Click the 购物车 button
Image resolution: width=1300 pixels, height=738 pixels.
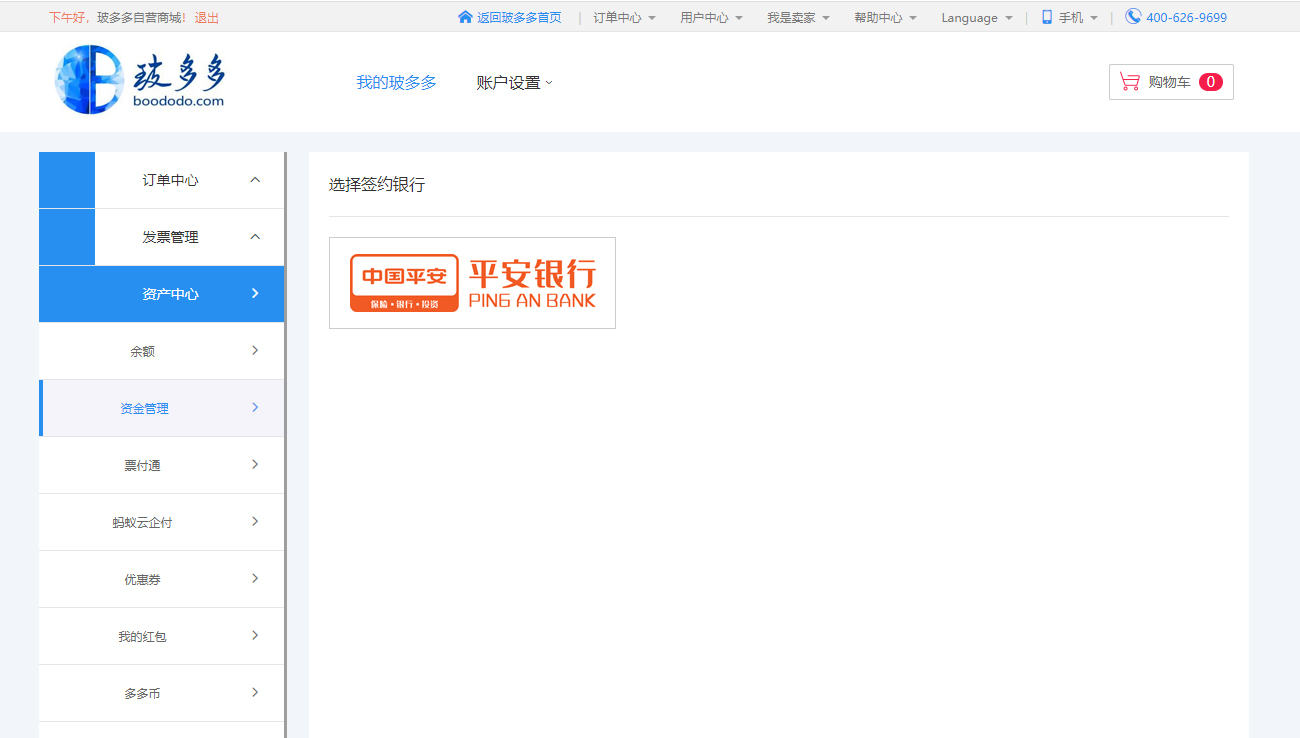(1171, 82)
